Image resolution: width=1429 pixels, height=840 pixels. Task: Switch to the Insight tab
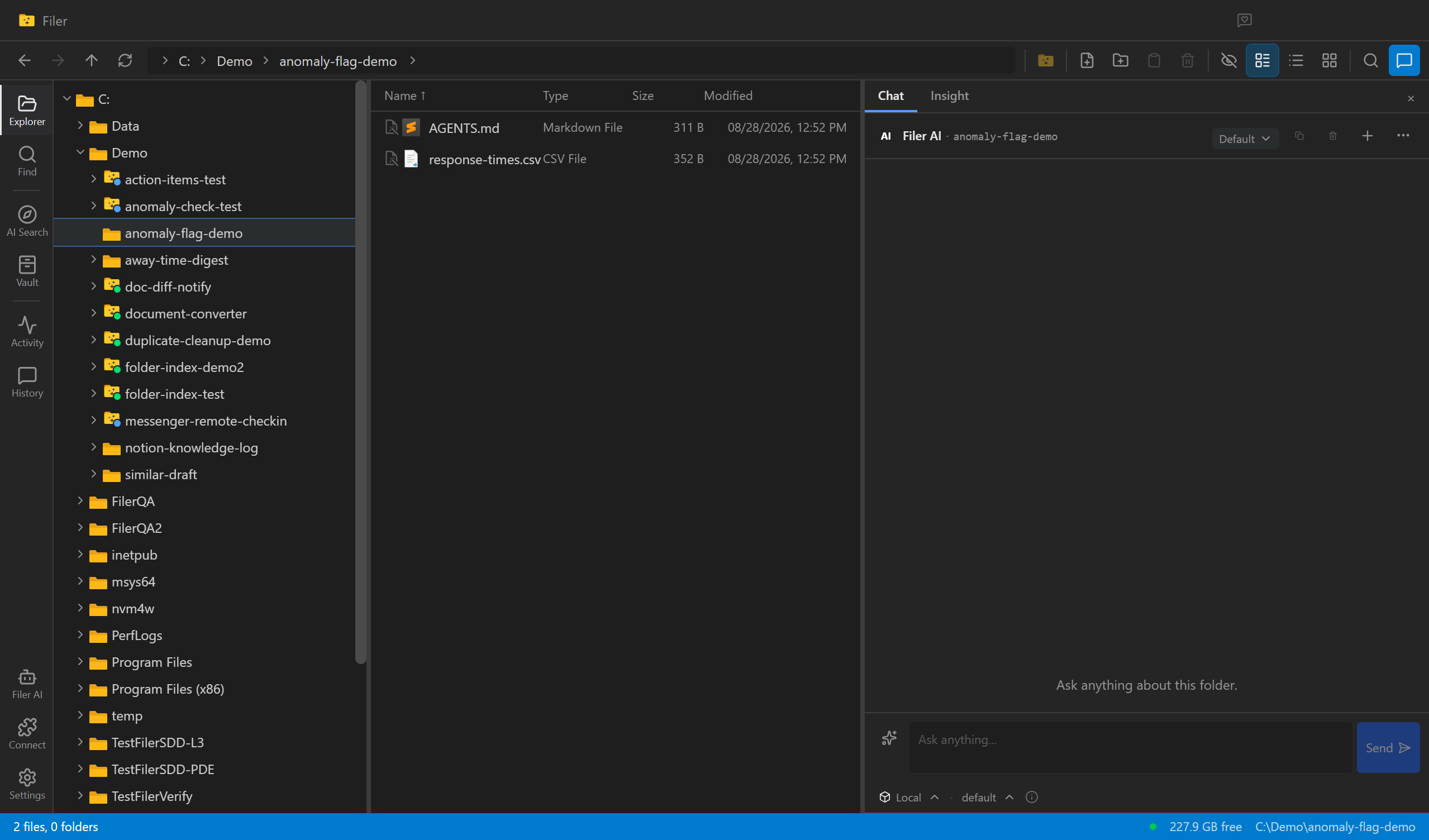tap(949, 96)
